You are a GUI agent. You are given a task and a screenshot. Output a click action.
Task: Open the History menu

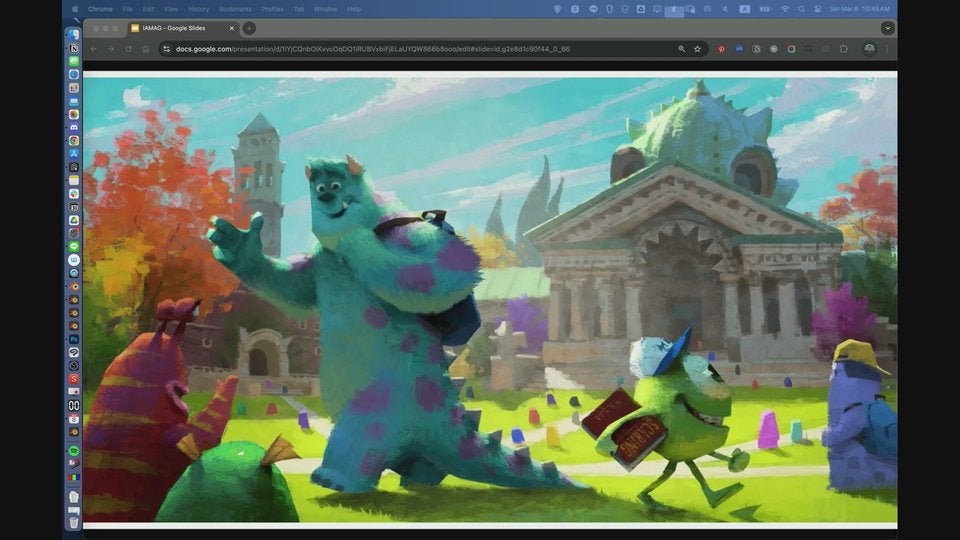pos(198,9)
